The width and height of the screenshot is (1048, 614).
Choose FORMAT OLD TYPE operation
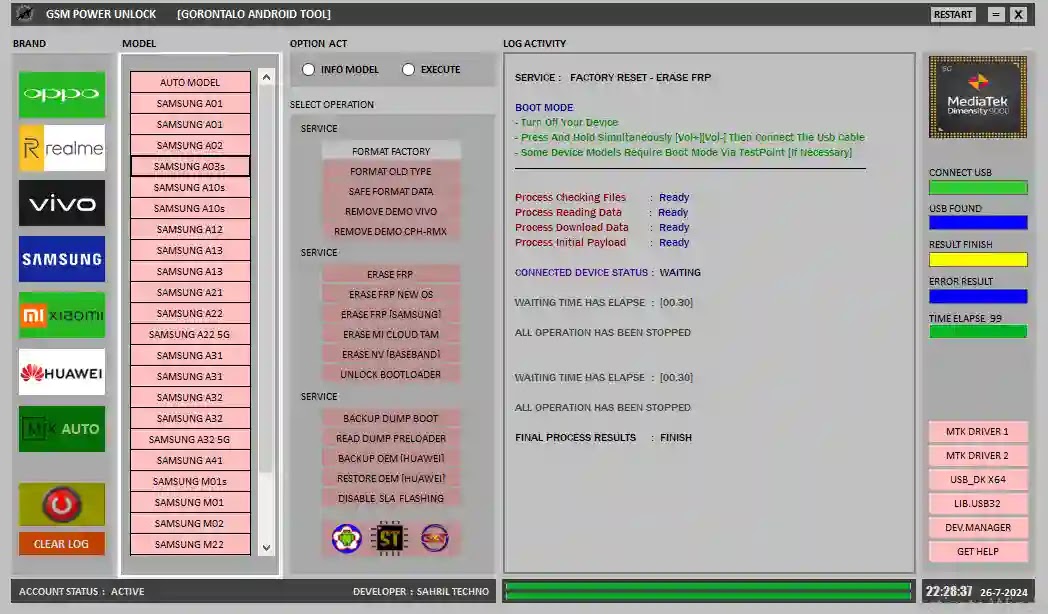[391, 172]
